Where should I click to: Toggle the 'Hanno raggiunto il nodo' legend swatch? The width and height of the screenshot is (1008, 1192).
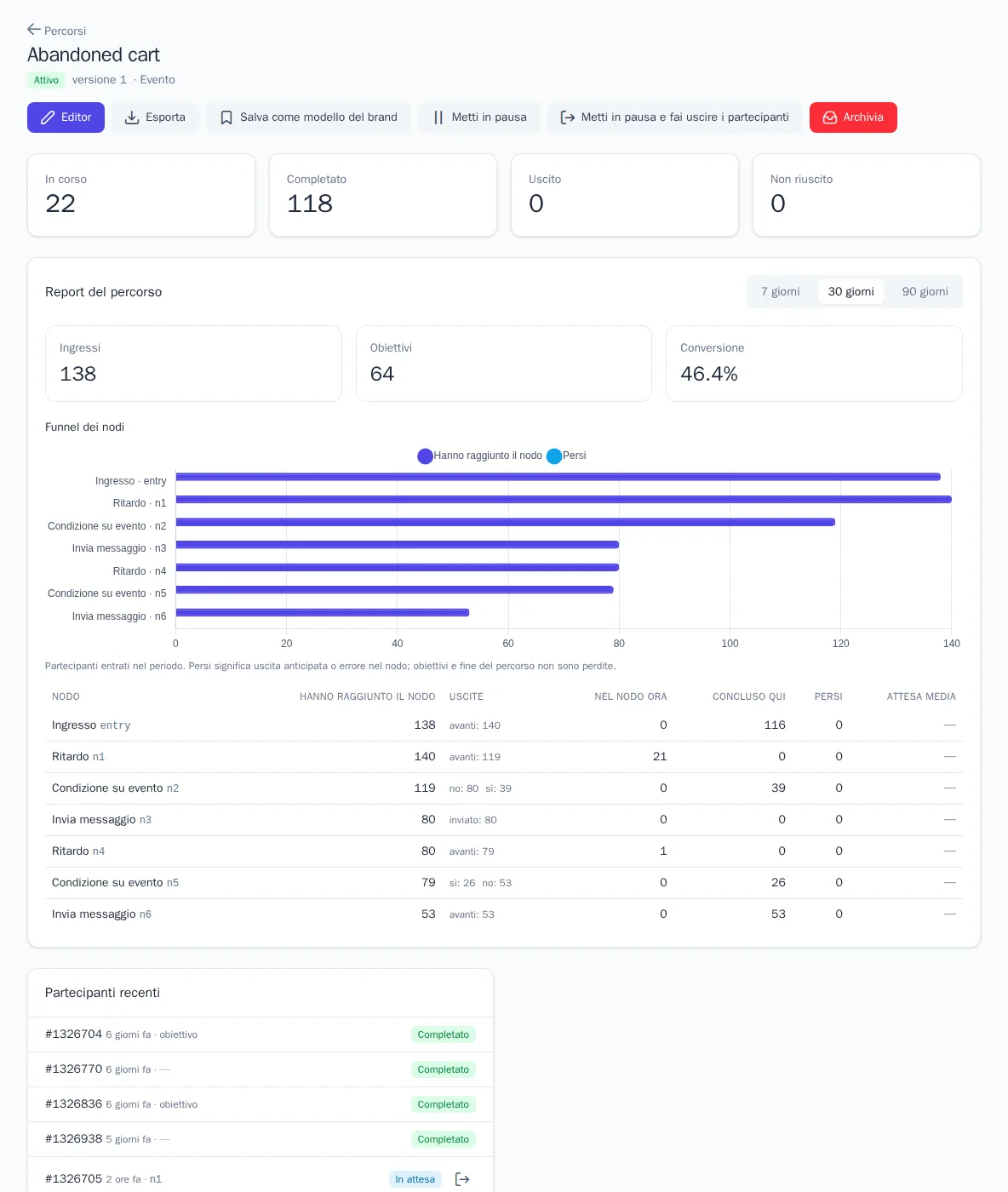tap(425, 456)
